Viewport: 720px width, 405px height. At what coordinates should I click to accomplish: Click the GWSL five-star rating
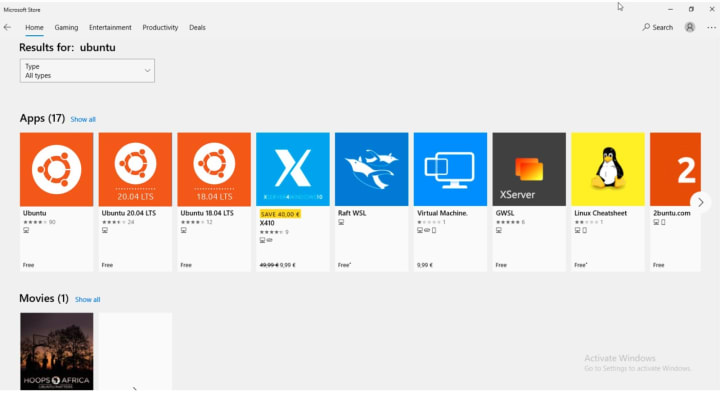coord(507,222)
